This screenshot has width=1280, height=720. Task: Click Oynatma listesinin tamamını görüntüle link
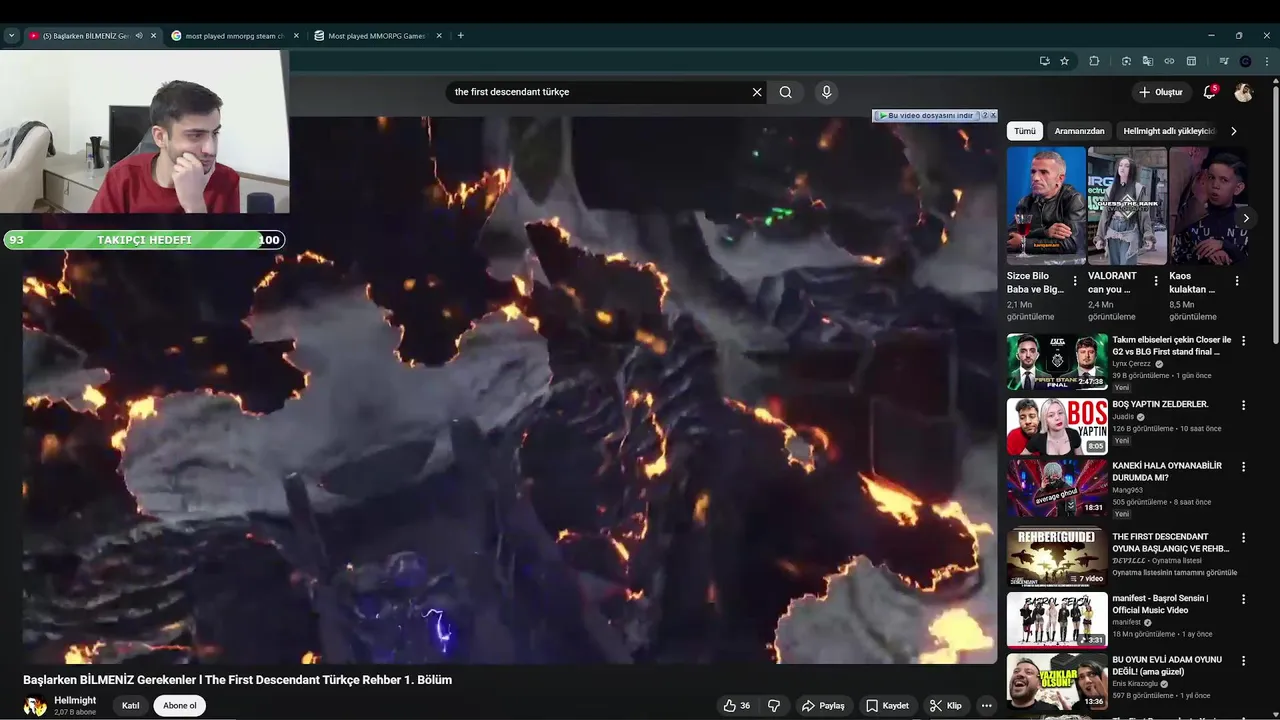(x=1174, y=573)
